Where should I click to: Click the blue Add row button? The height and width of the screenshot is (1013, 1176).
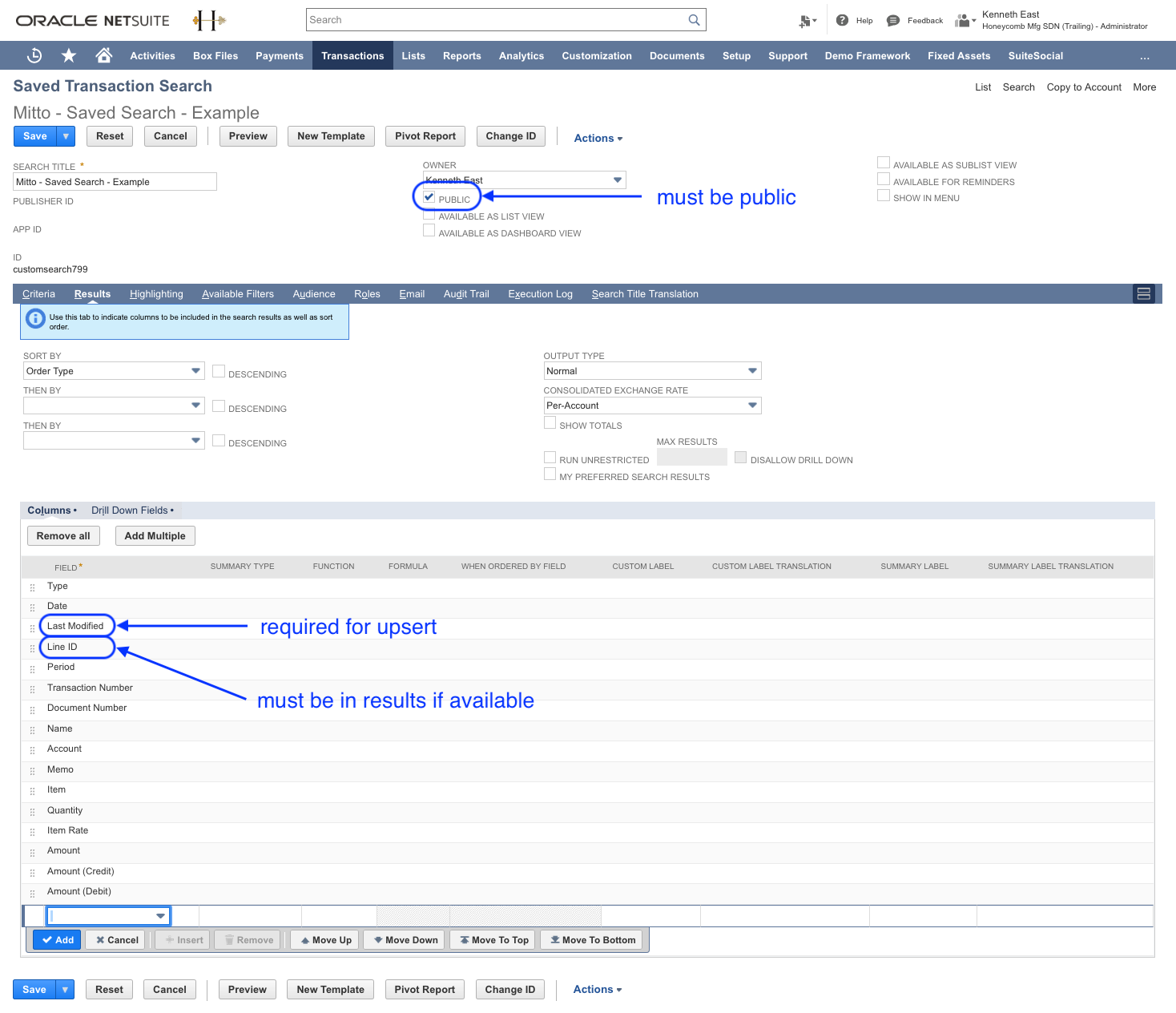[57, 940]
